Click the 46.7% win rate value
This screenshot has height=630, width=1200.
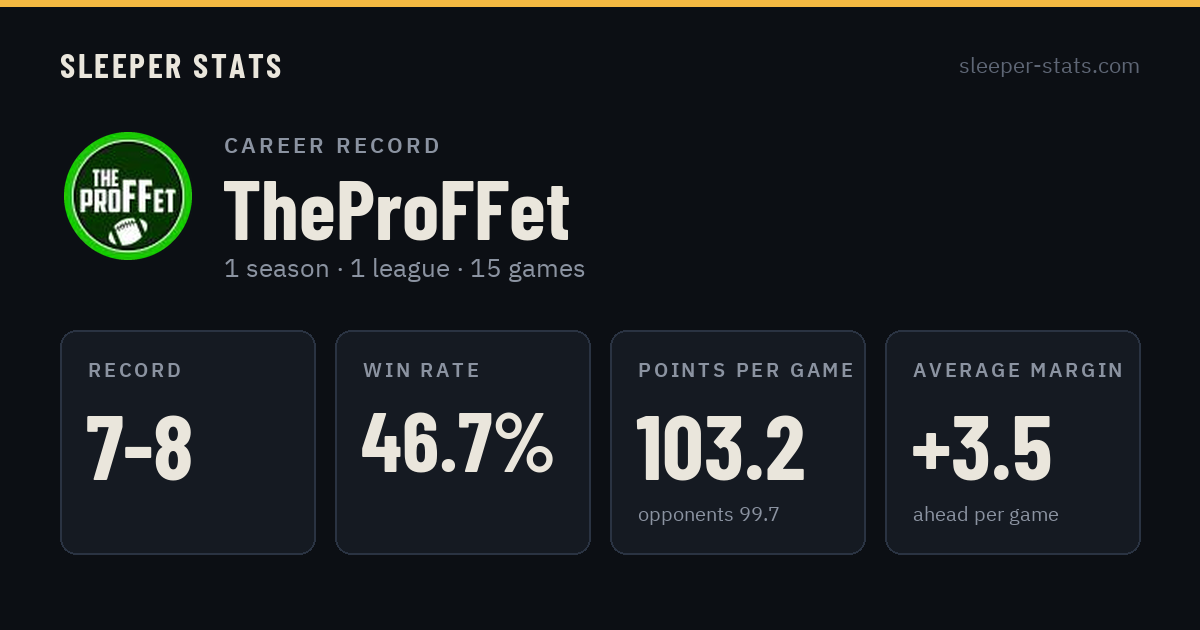[457, 443]
